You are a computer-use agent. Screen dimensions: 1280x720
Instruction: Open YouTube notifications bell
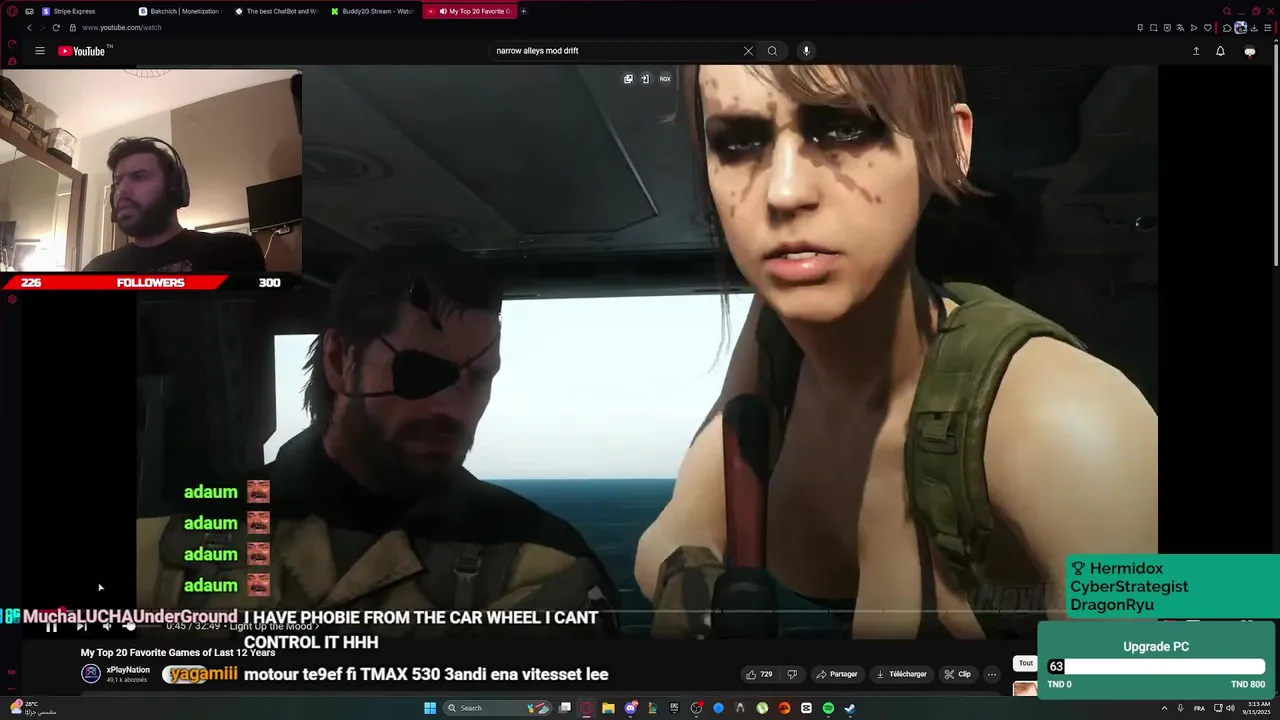click(x=1220, y=51)
